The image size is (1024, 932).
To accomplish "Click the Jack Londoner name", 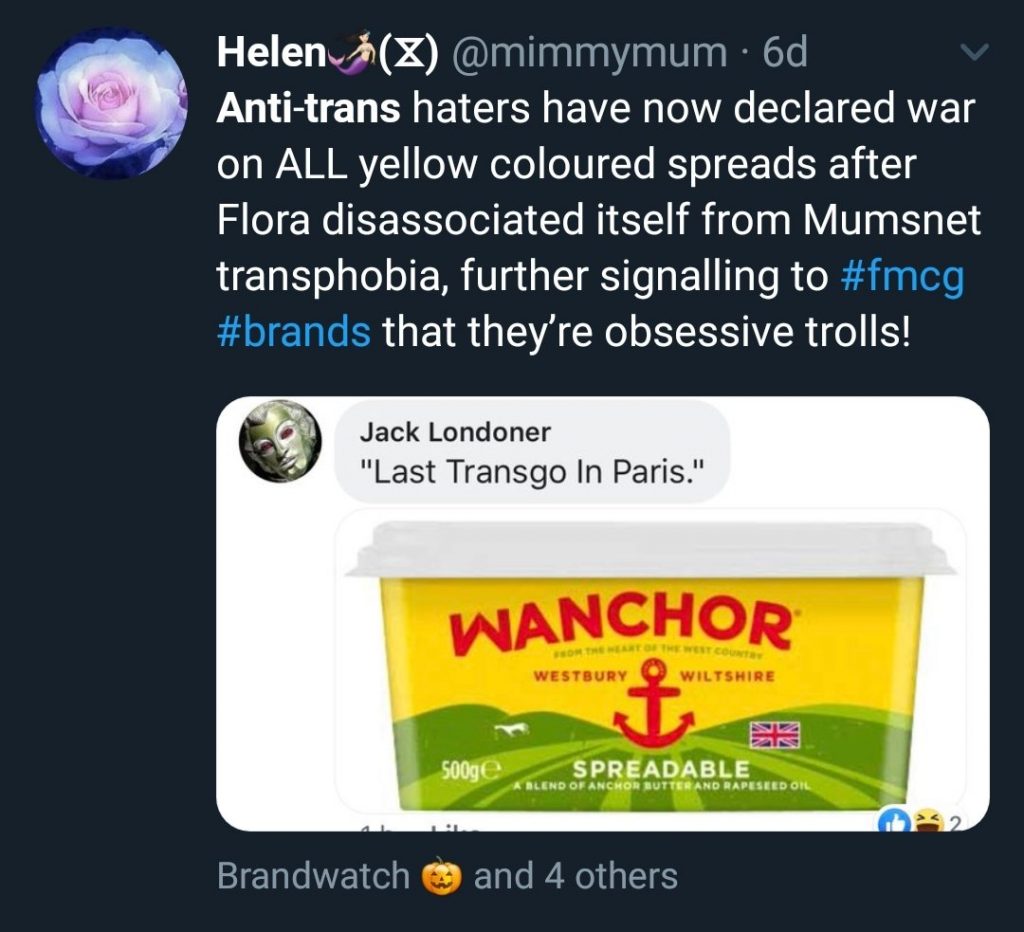I will click(455, 432).
